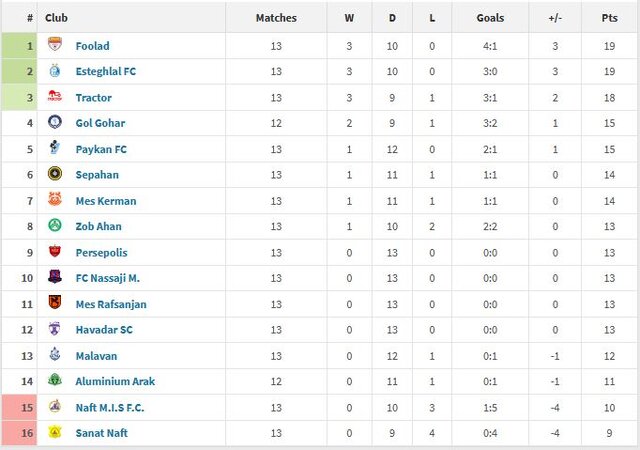Screen dimensions: 640x450
Task: Click the red position 16 cell
Action: (x=30, y=433)
